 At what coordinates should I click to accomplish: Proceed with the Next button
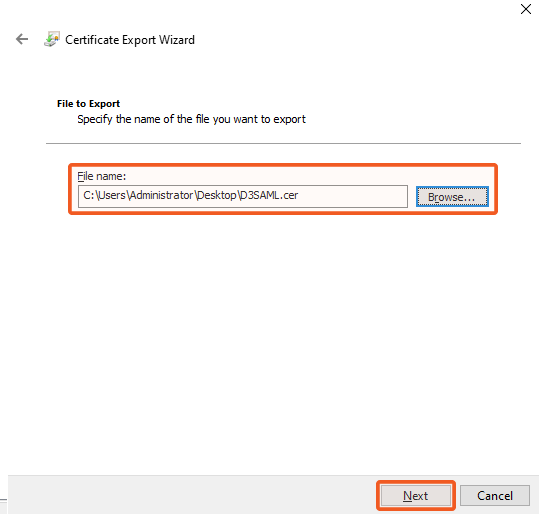point(416,495)
